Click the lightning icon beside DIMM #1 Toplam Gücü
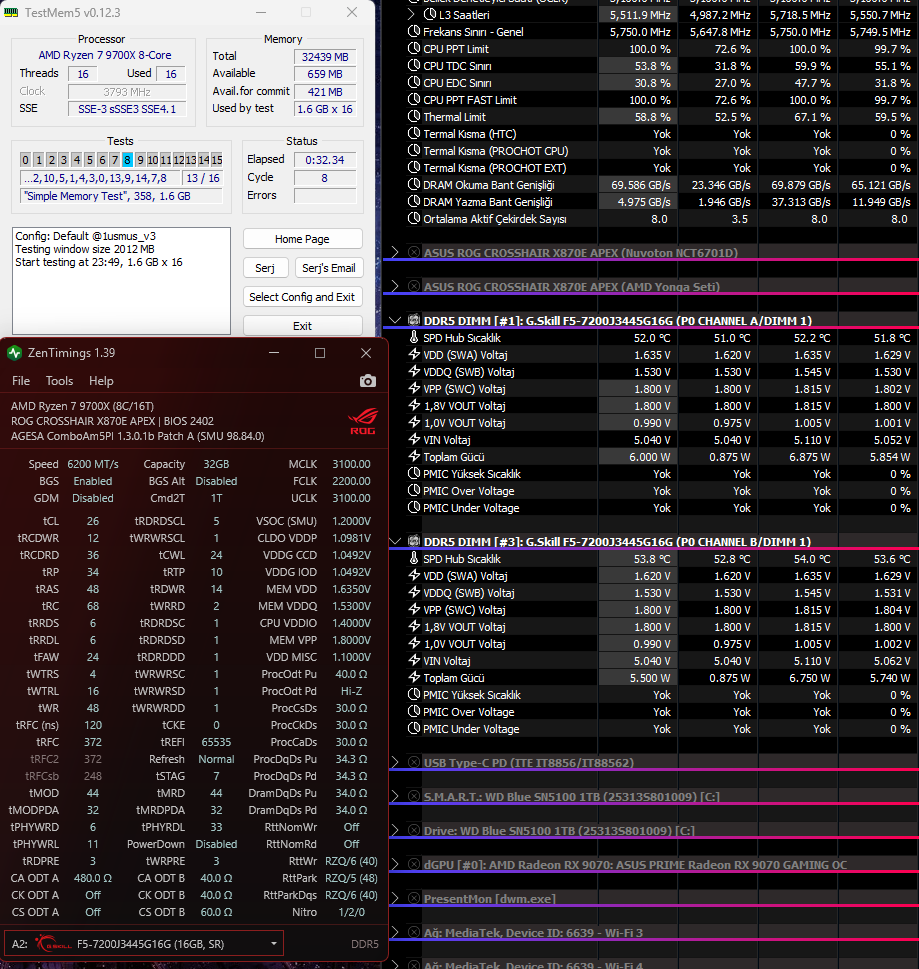Viewport: 919px width, 969px height. (414, 456)
